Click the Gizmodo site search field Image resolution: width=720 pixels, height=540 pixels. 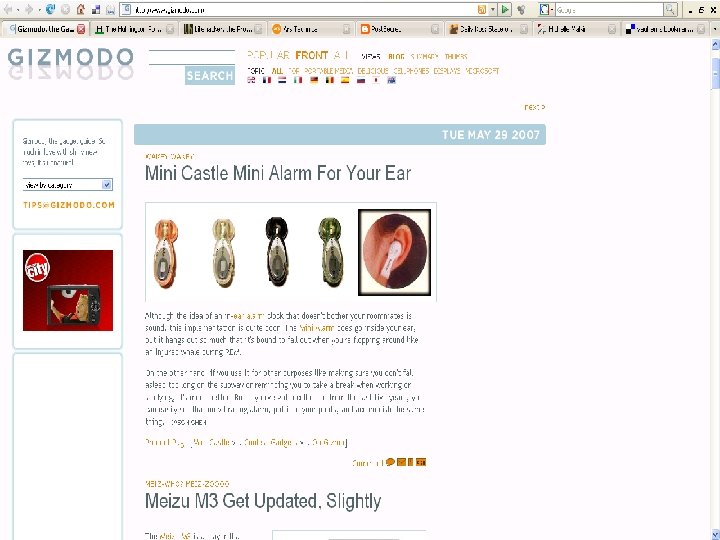tap(192, 57)
